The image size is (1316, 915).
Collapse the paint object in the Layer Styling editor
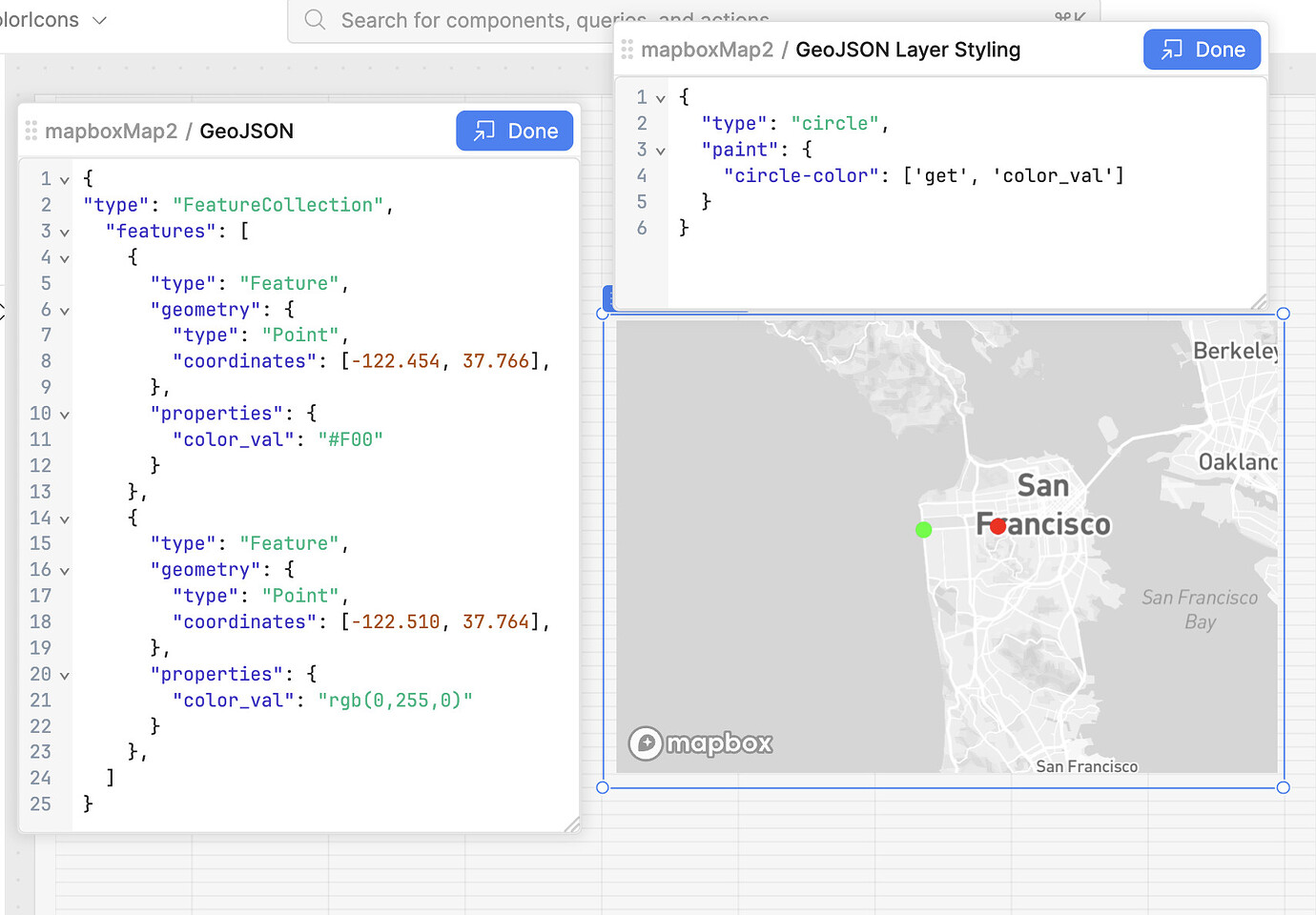coord(661,150)
